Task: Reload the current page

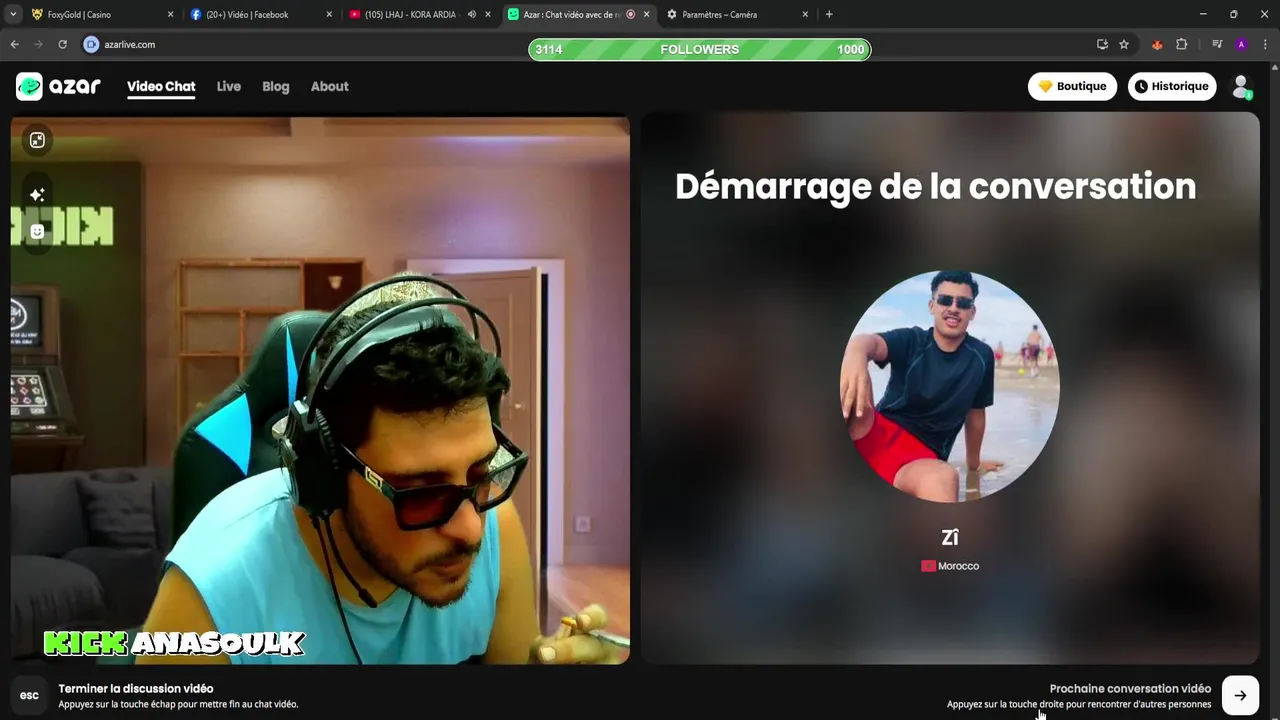Action: point(62,44)
